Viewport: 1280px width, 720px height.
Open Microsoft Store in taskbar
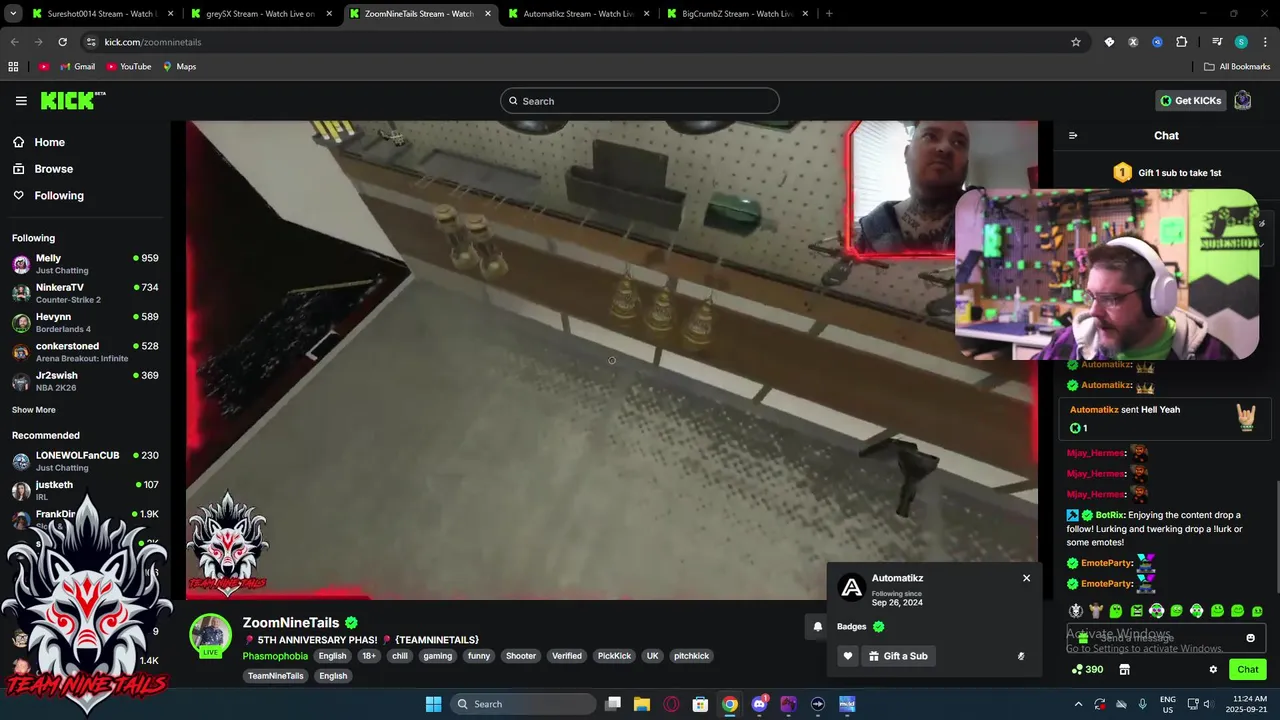click(x=700, y=704)
